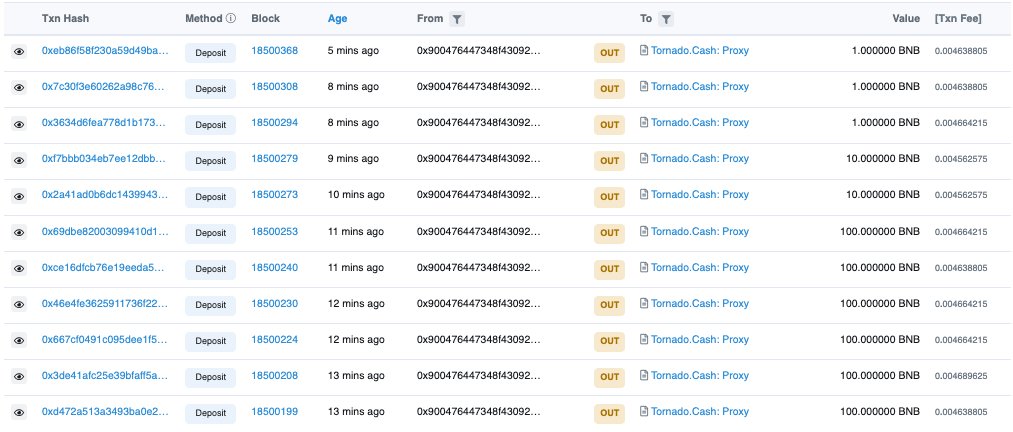Open block 18500308
Viewport: 1013px width, 432px height.
(x=275, y=87)
